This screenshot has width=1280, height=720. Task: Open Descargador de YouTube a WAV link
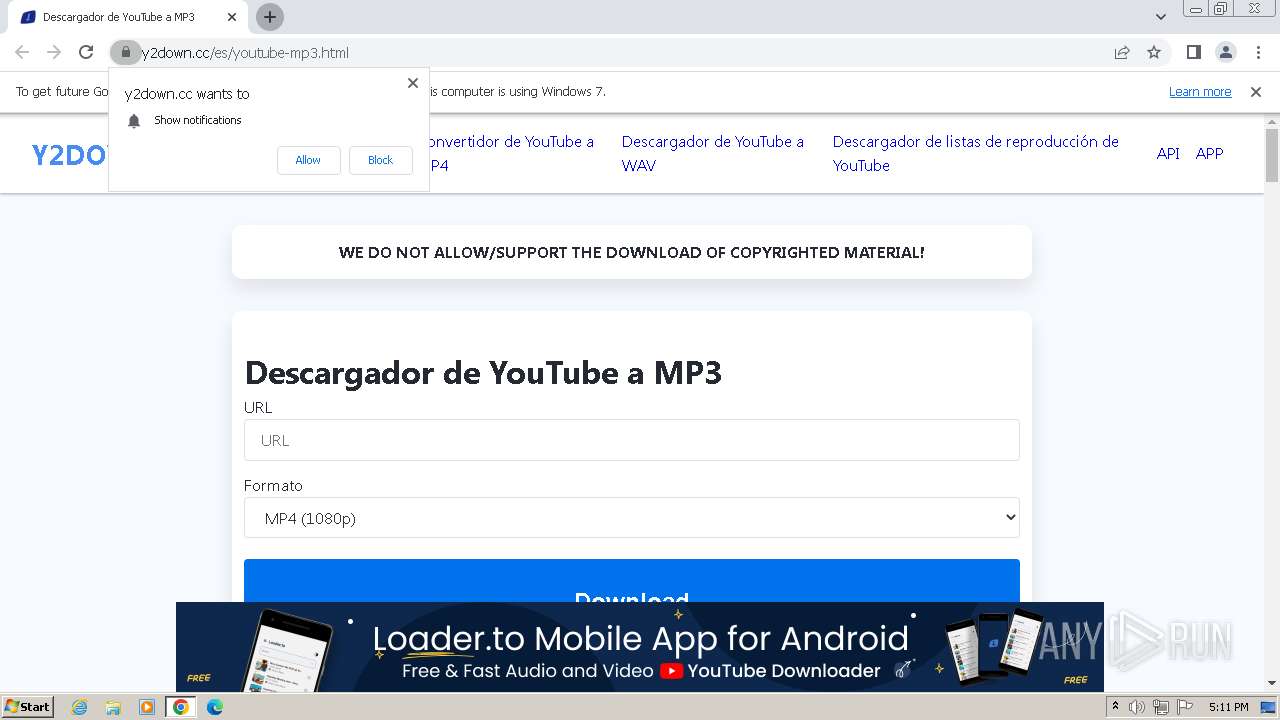(713, 154)
